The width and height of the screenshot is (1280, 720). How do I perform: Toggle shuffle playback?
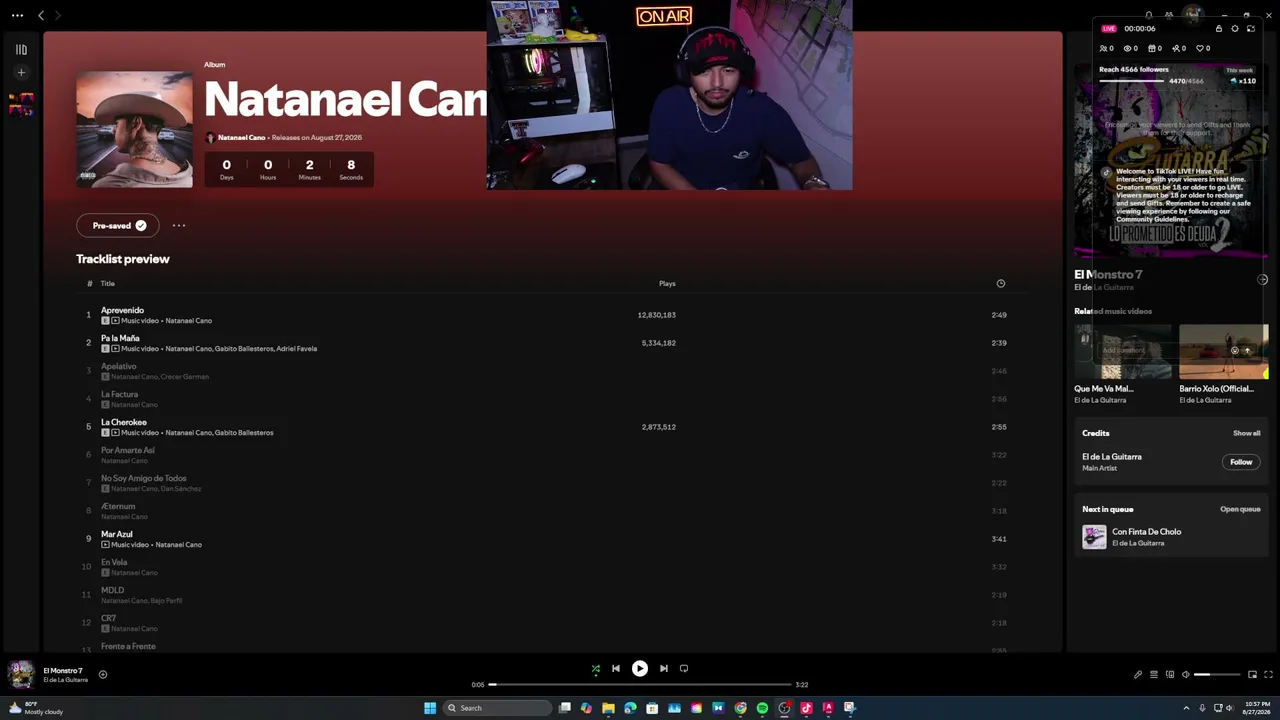tap(595, 669)
